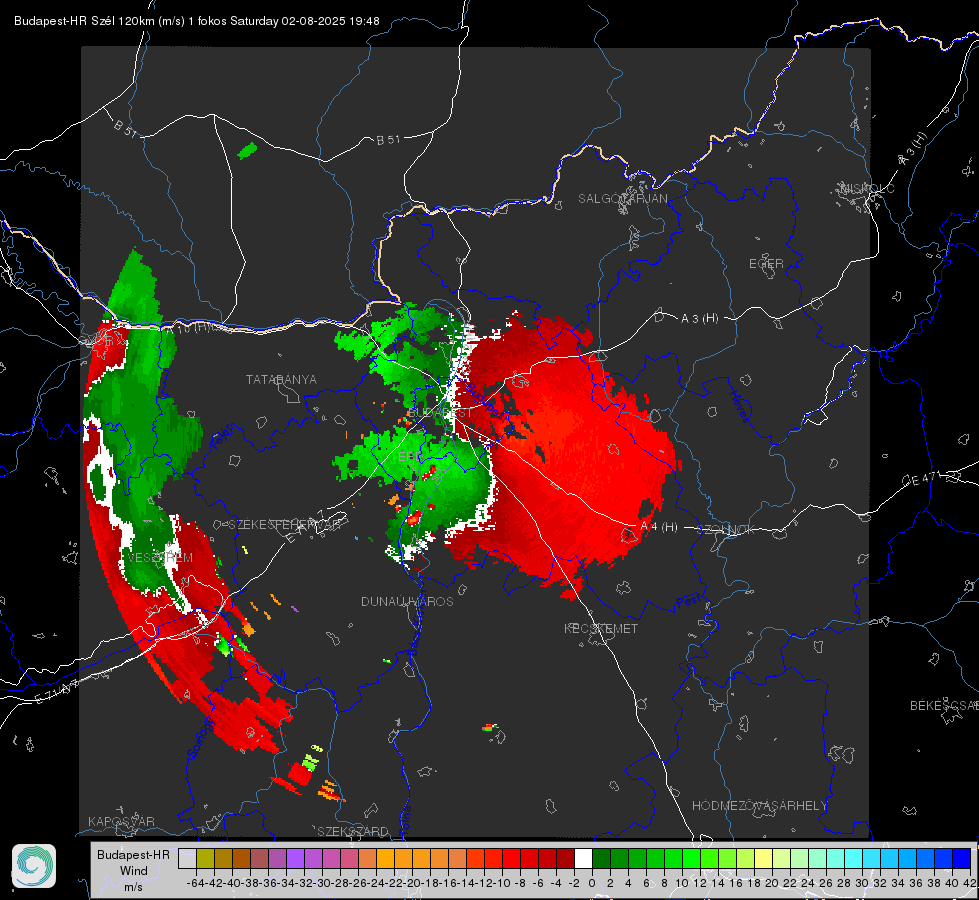This screenshot has height=900, width=979.
Task: Click the KECSKEMÉT city label
Action: pos(601,628)
